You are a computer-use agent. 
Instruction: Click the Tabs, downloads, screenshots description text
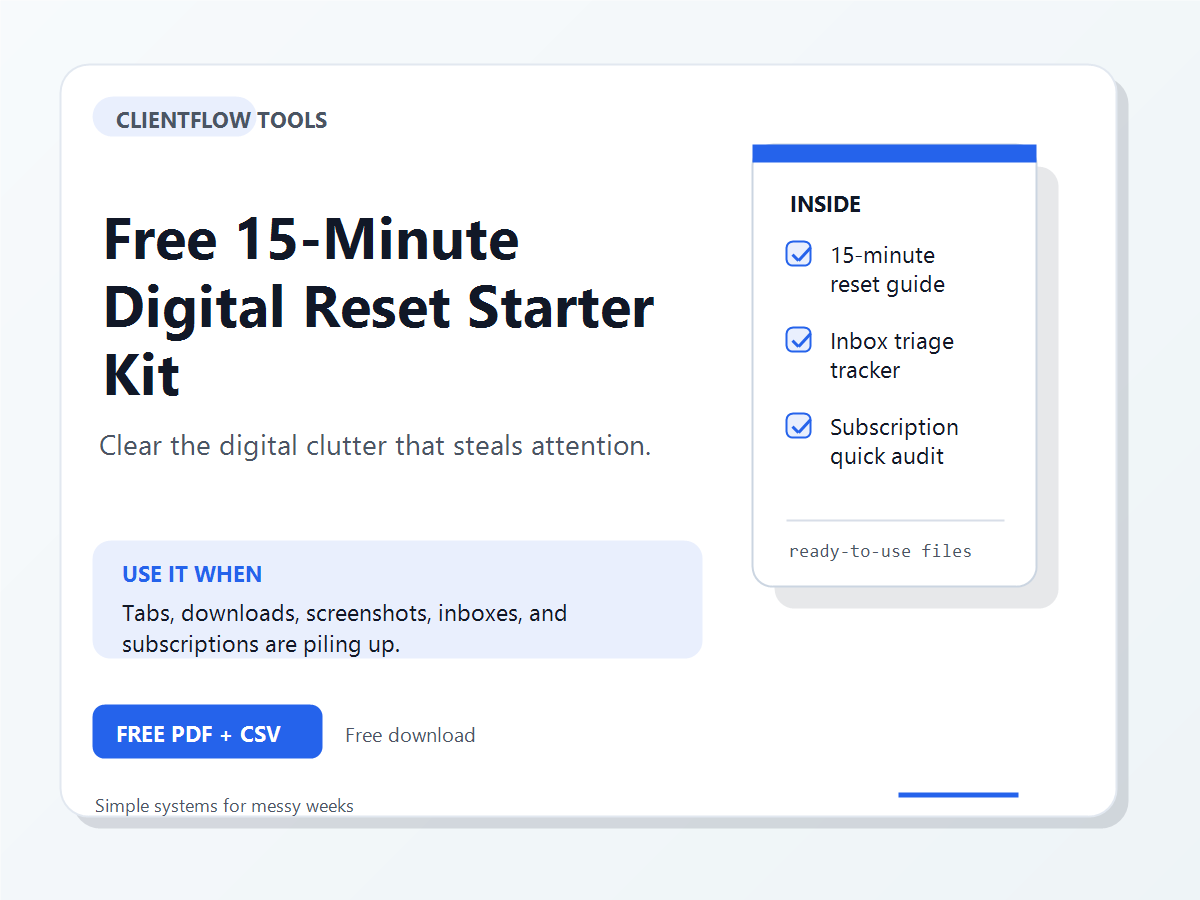tap(345, 628)
